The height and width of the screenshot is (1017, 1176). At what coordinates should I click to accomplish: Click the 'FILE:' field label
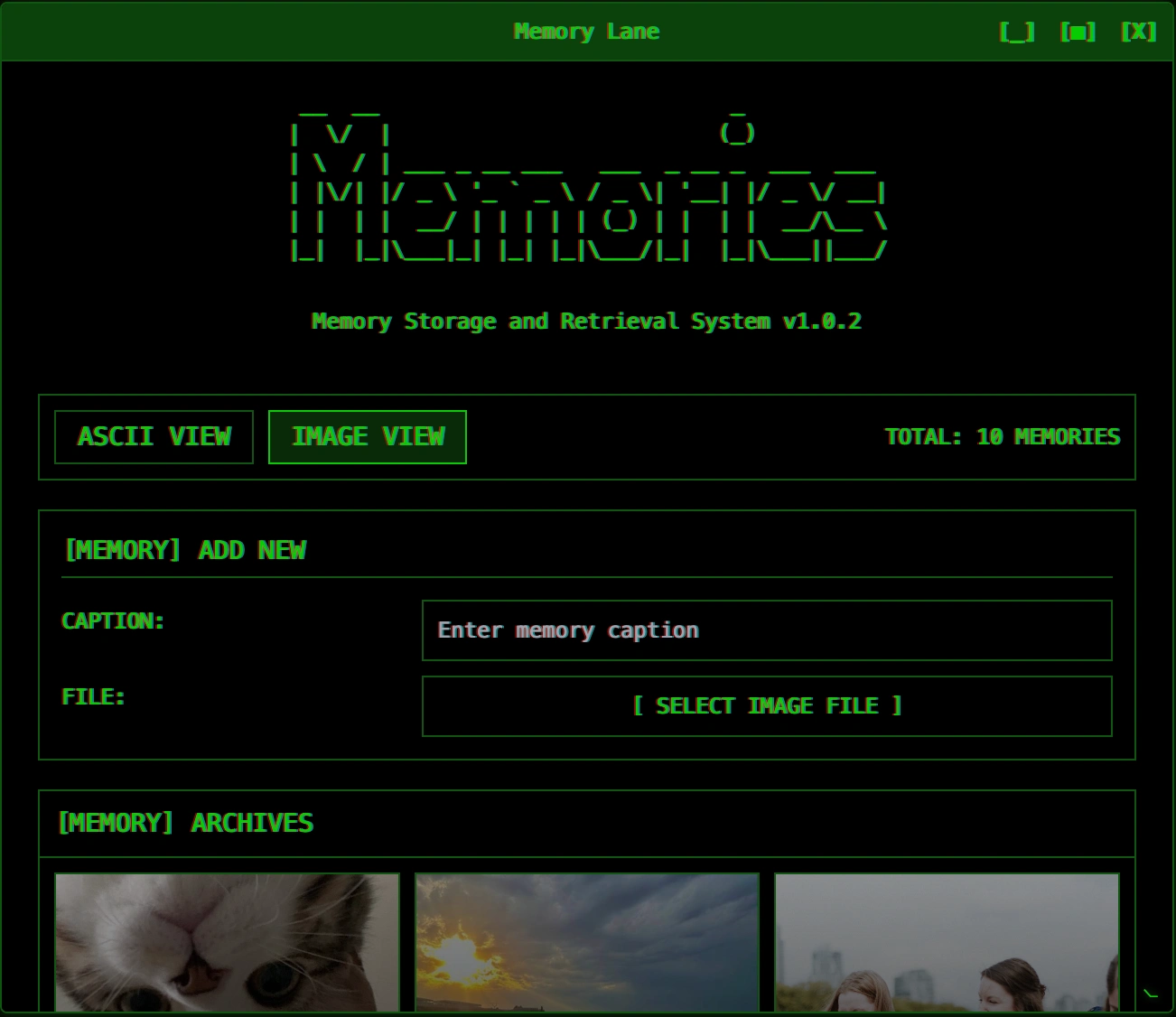pyautogui.click(x=93, y=697)
